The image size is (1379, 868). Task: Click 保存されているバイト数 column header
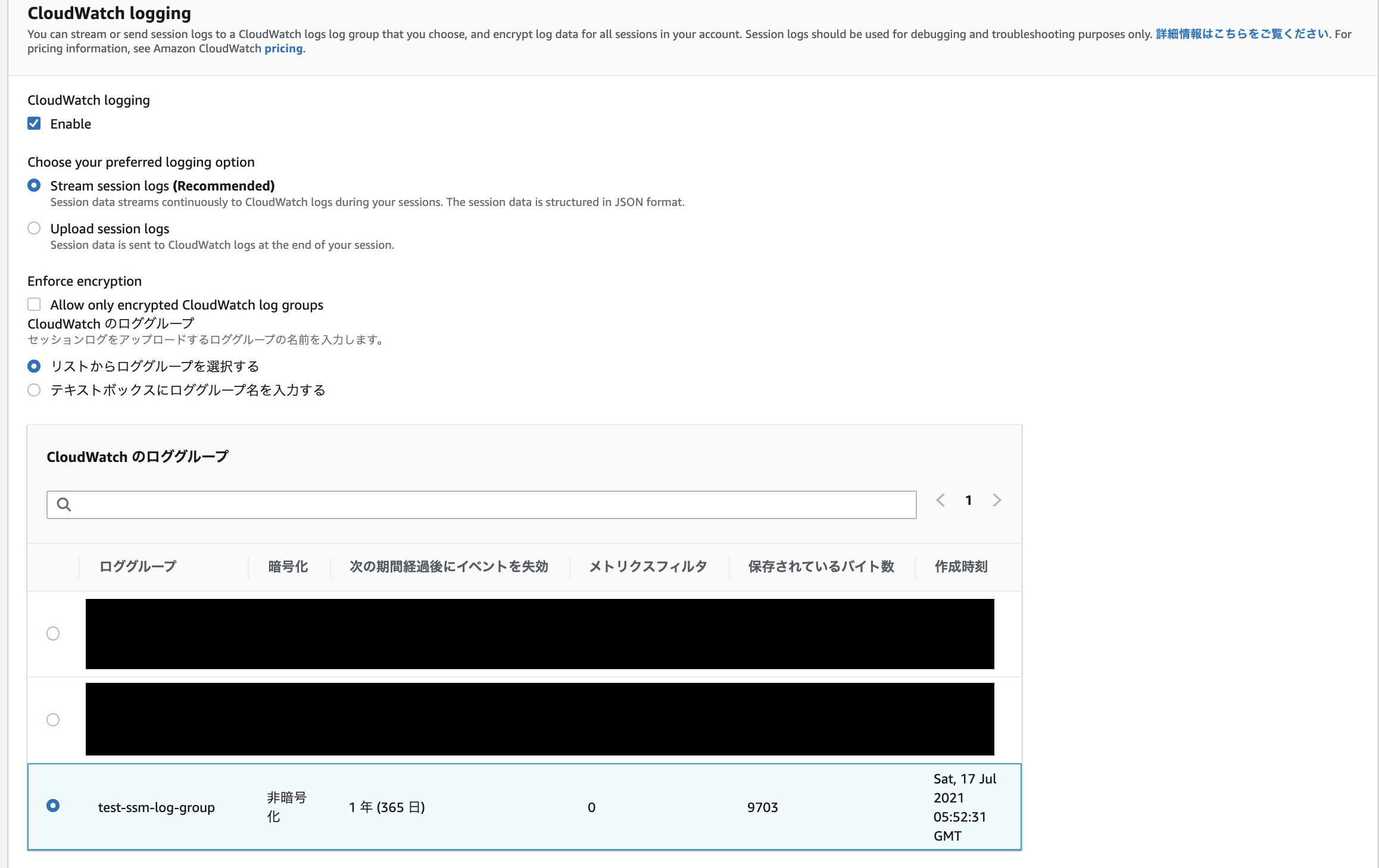[x=821, y=567]
